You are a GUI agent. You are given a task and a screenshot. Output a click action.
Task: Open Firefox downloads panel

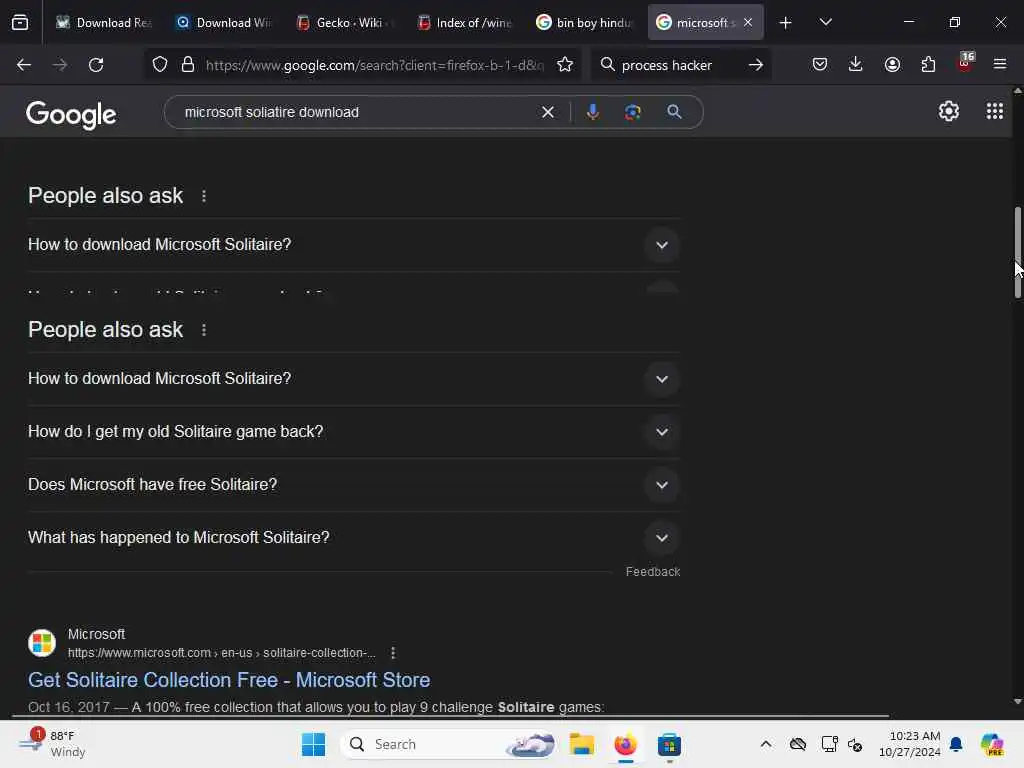coord(856,64)
